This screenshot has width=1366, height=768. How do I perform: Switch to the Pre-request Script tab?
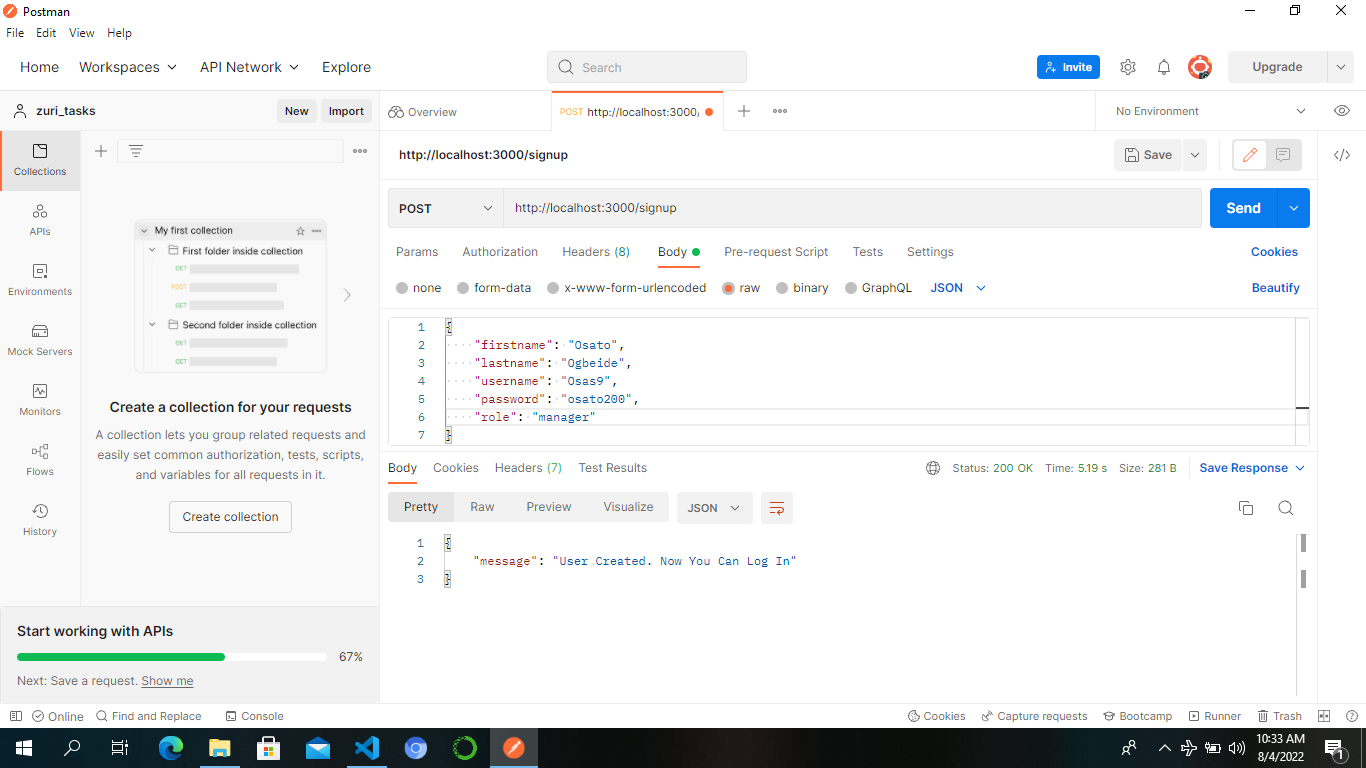(x=776, y=252)
